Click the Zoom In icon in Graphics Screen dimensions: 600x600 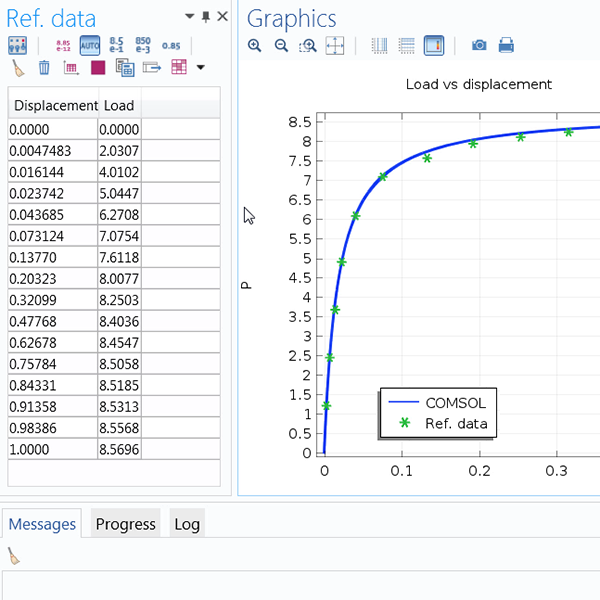[255, 46]
